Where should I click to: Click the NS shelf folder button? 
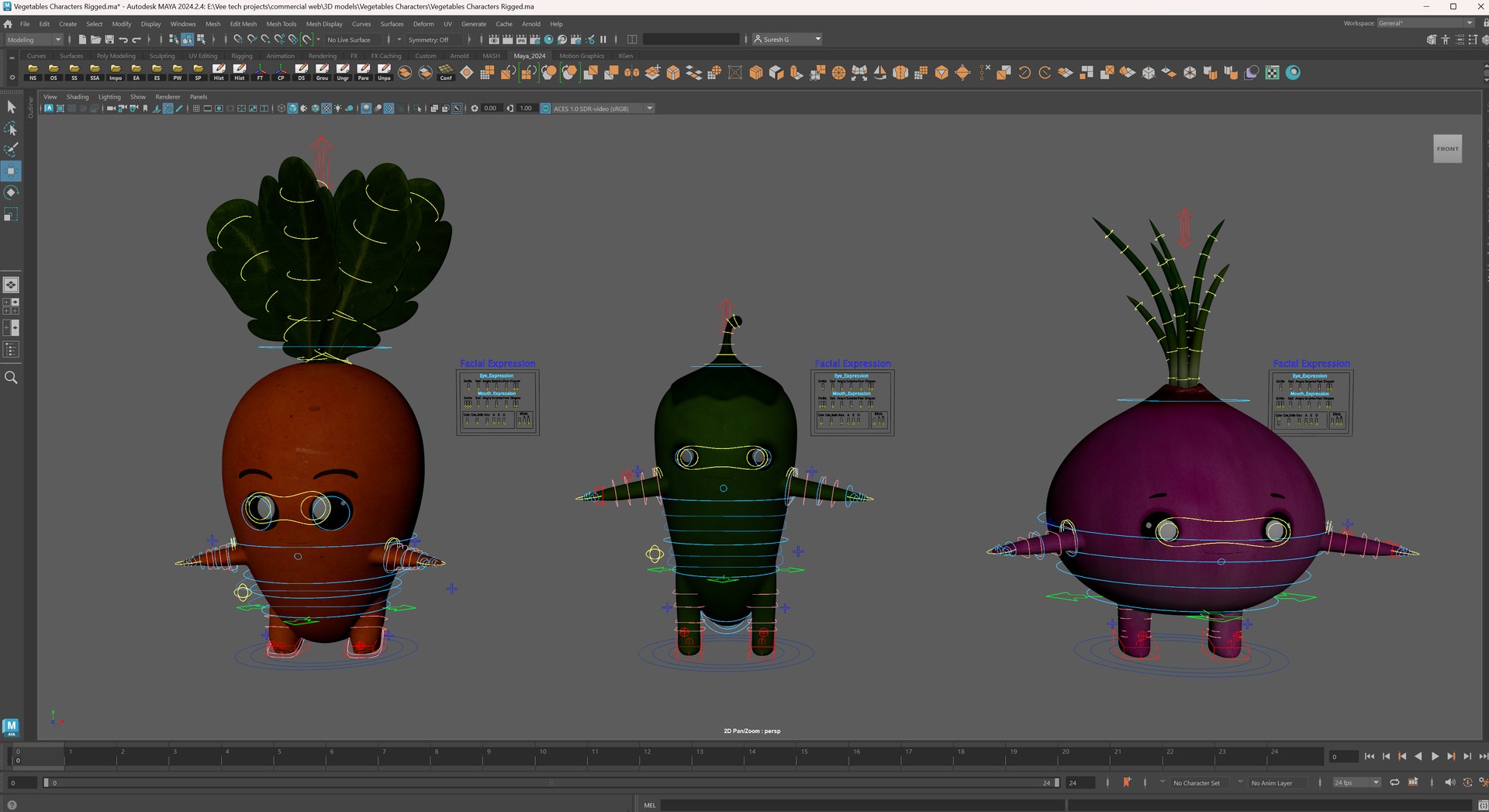click(33, 72)
